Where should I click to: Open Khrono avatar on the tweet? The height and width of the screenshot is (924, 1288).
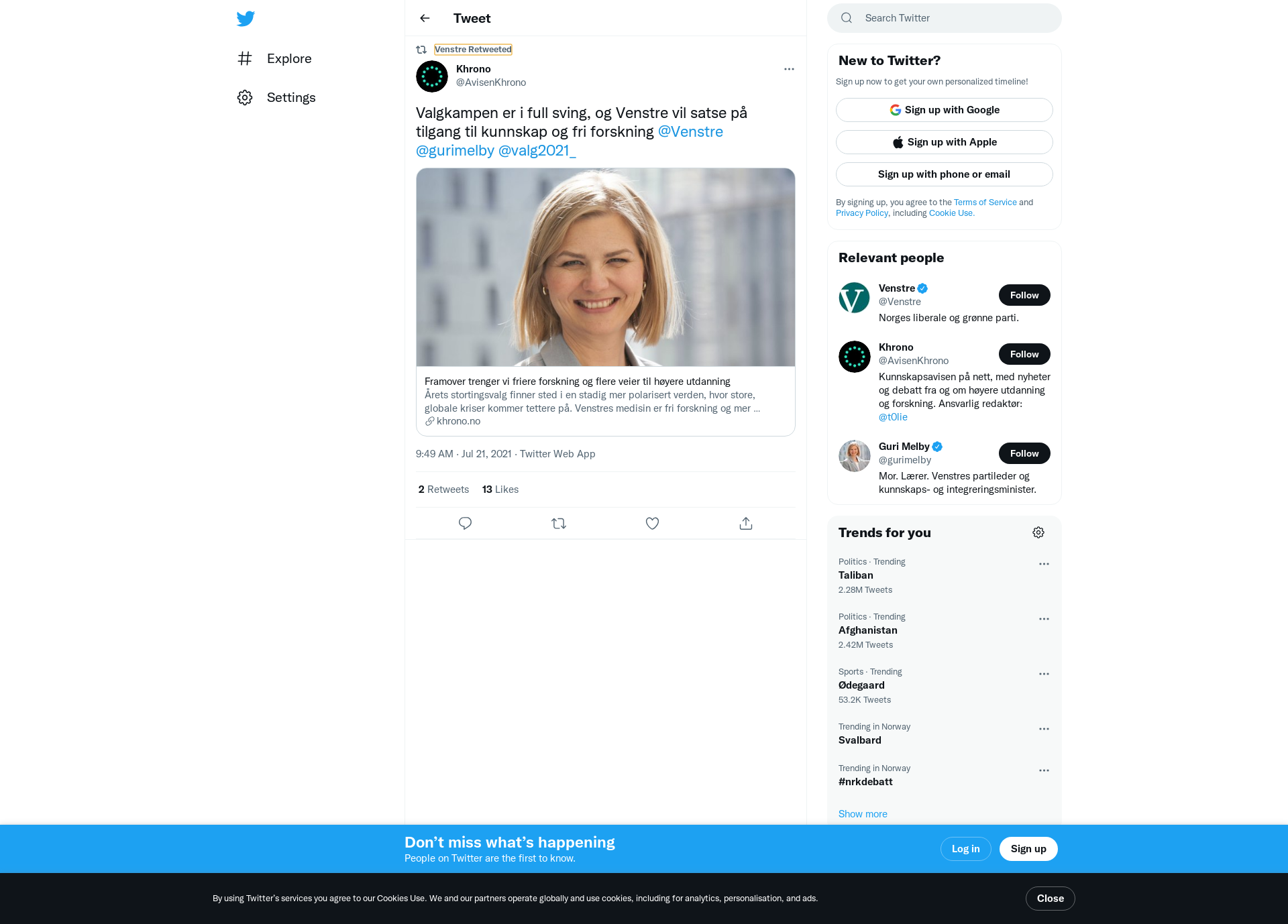(432, 76)
